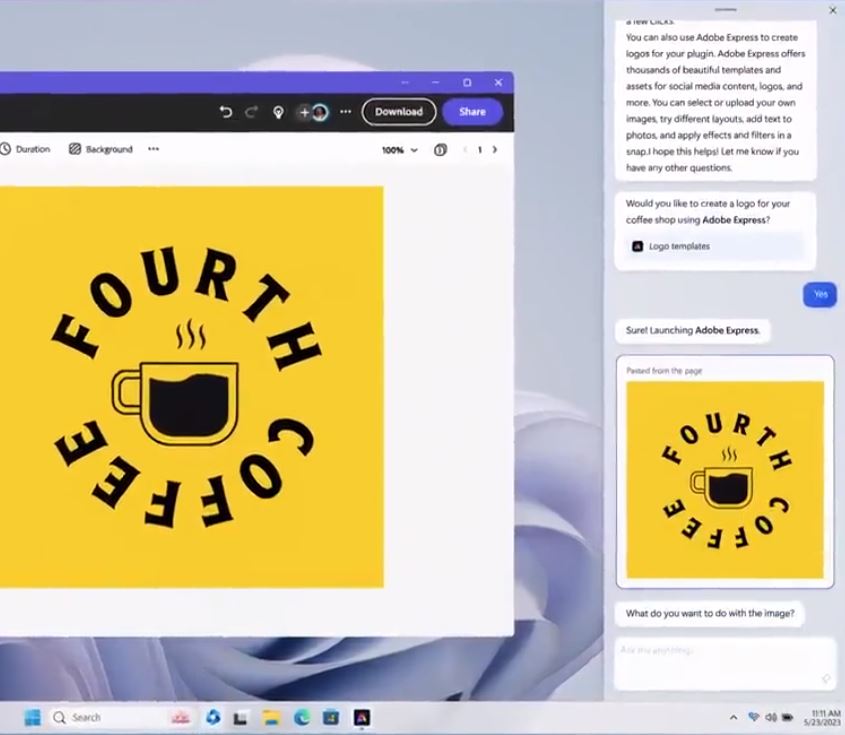Open the clock and date flyout
845x735 pixels.
click(822, 718)
